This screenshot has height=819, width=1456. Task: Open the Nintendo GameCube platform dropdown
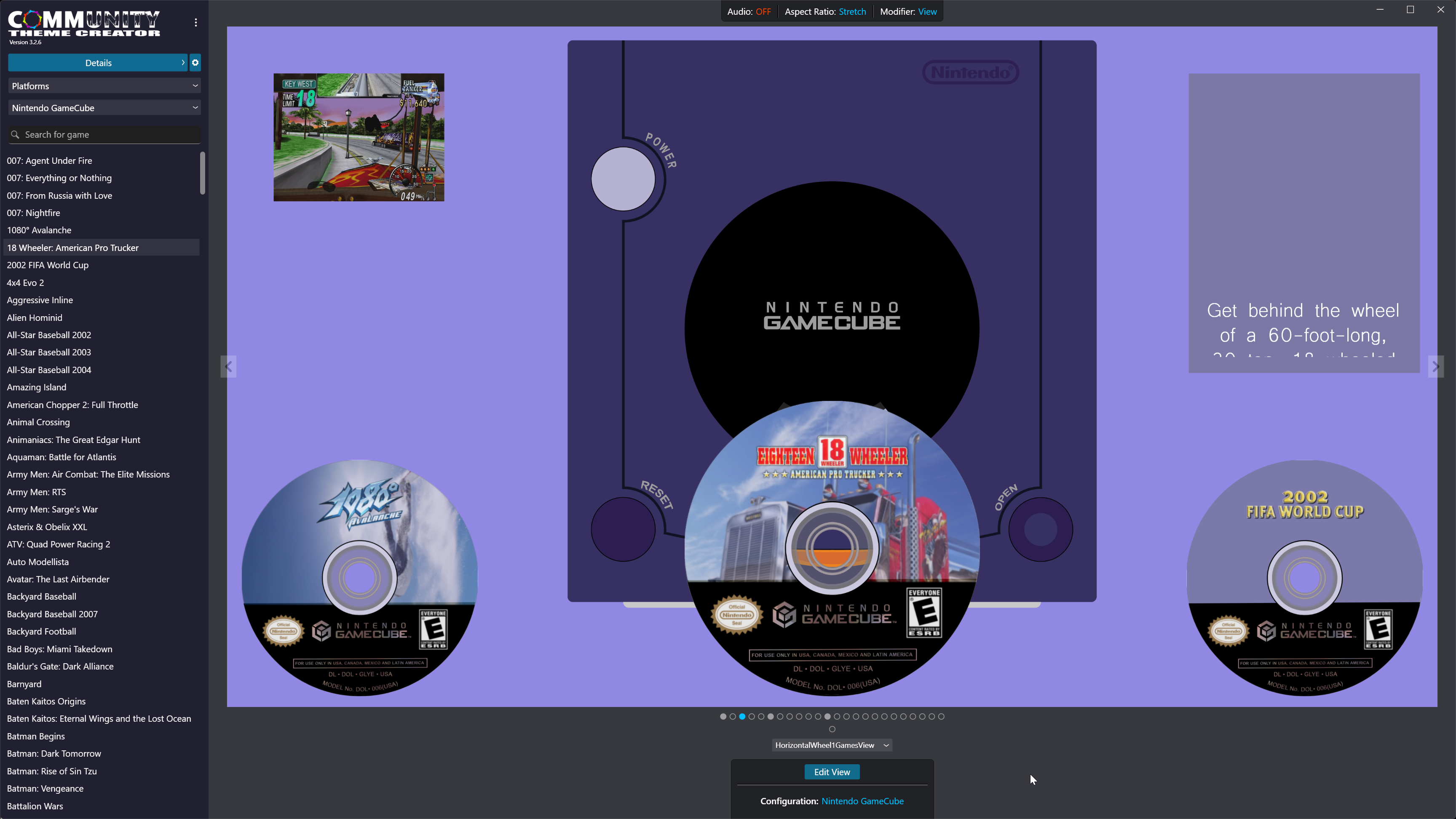(104, 108)
